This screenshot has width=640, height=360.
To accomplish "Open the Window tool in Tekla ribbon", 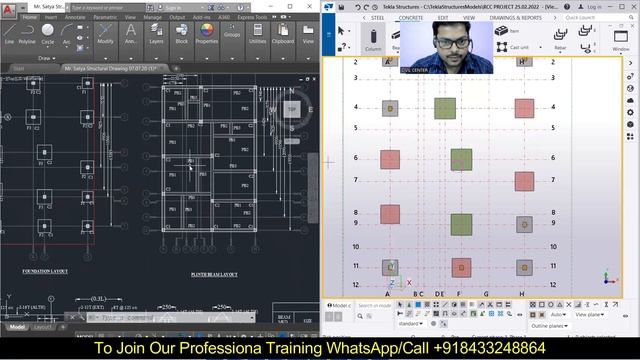I will click(x=621, y=40).
